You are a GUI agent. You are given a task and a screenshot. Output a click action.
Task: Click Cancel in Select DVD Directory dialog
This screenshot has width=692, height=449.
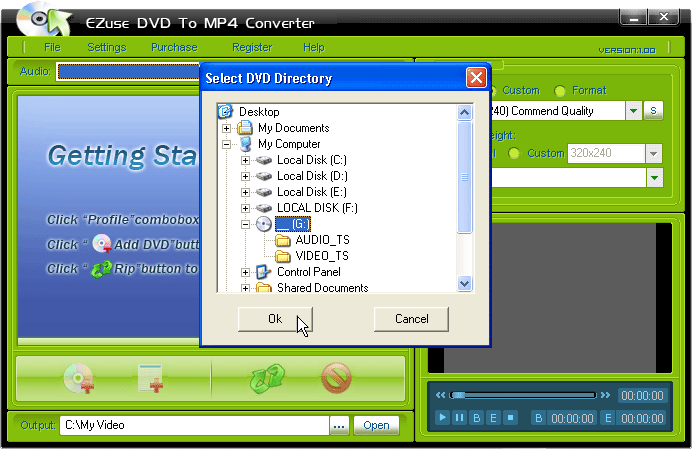(x=411, y=319)
